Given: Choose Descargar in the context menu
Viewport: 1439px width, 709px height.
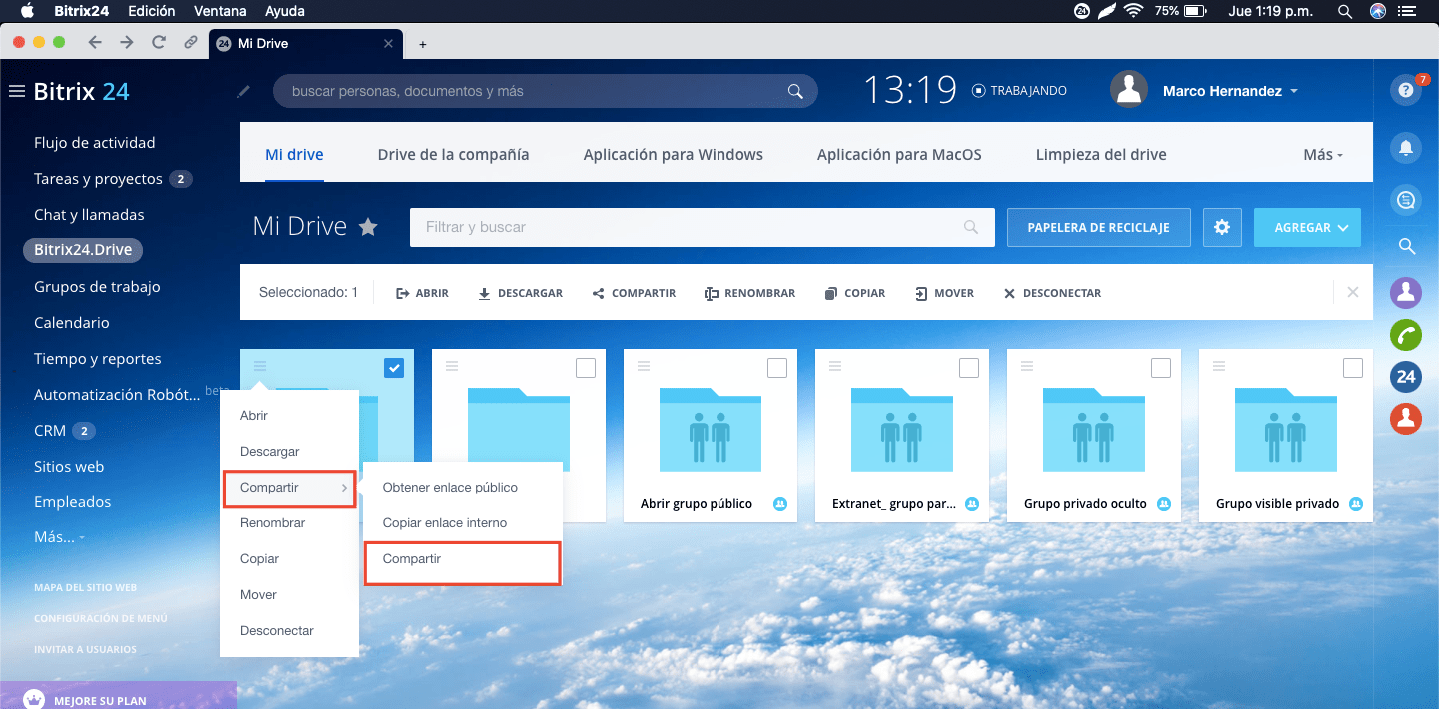Looking at the screenshot, I should click(270, 452).
